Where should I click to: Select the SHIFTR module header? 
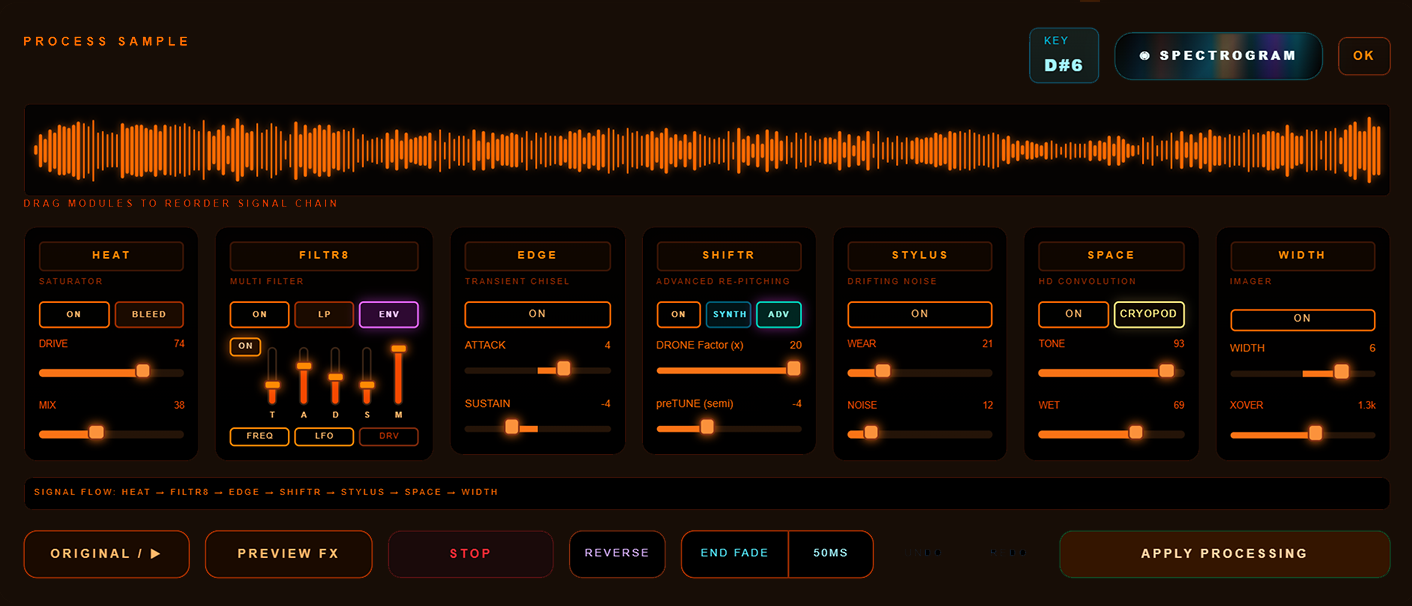pyautogui.click(x=729, y=255)
